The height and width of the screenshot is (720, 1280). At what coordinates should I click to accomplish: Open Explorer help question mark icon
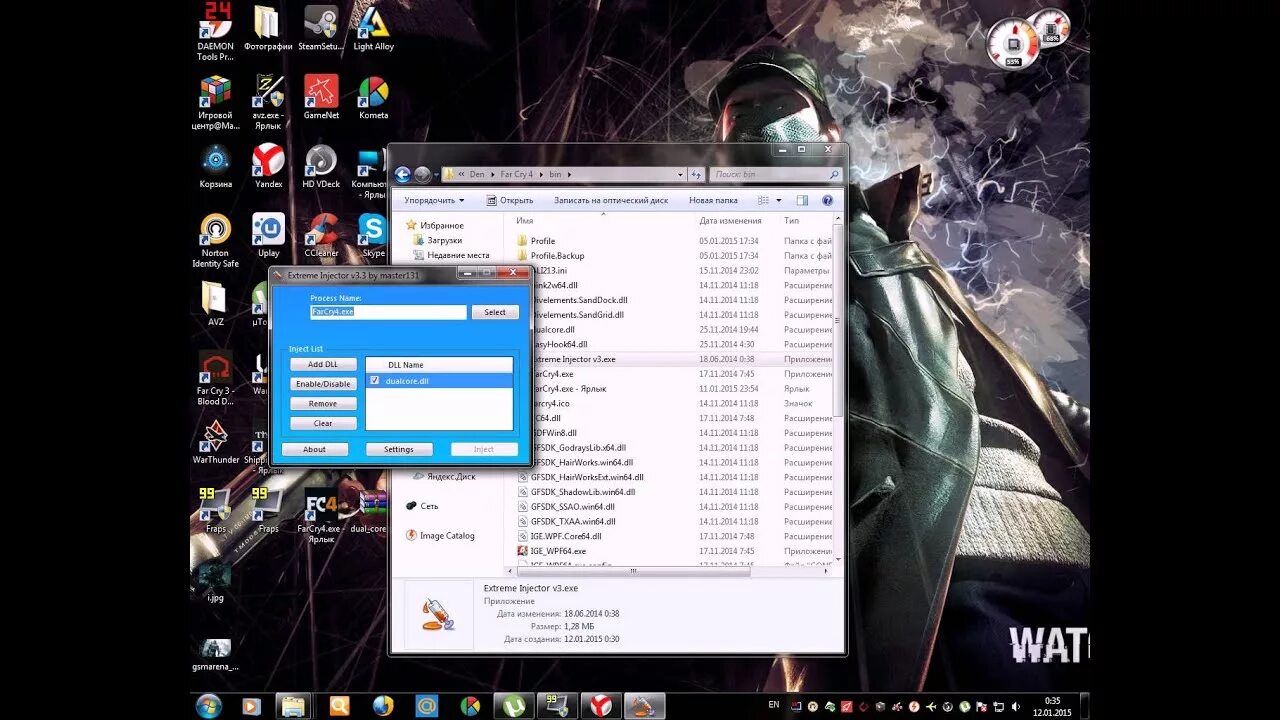(x=827, y=200)
